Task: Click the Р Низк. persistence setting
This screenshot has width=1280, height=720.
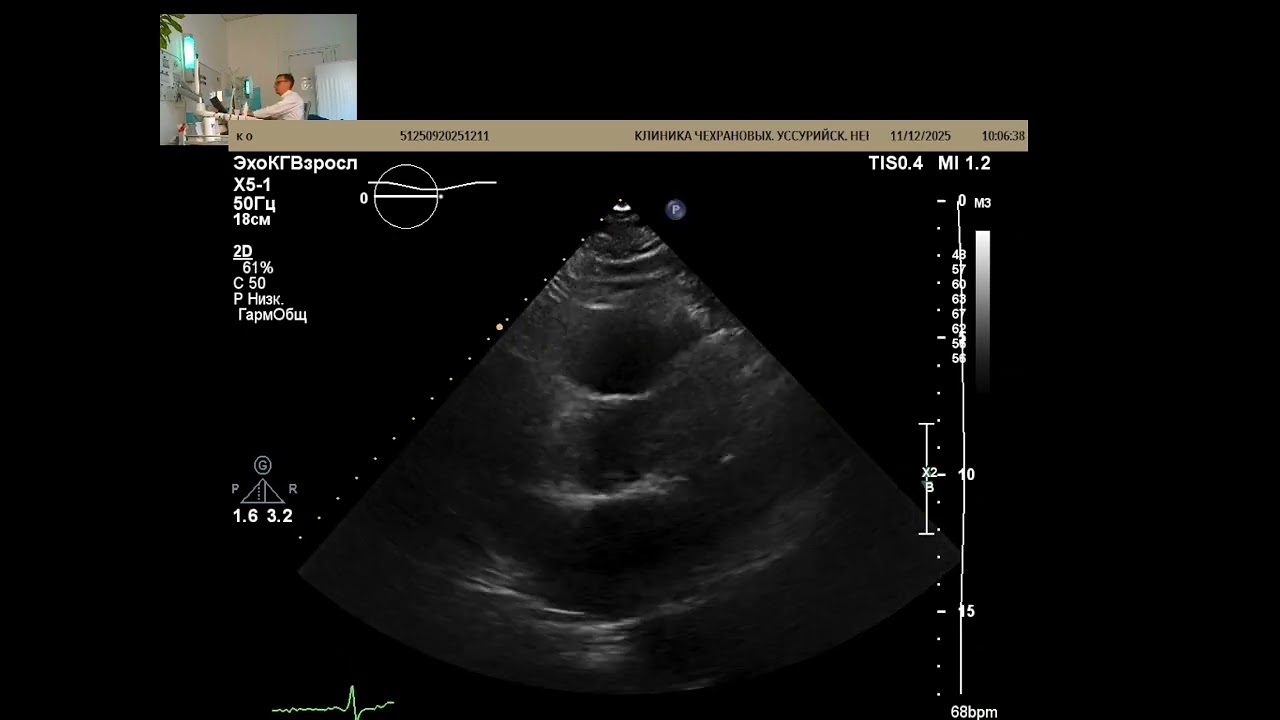Action: coord(258,299)
